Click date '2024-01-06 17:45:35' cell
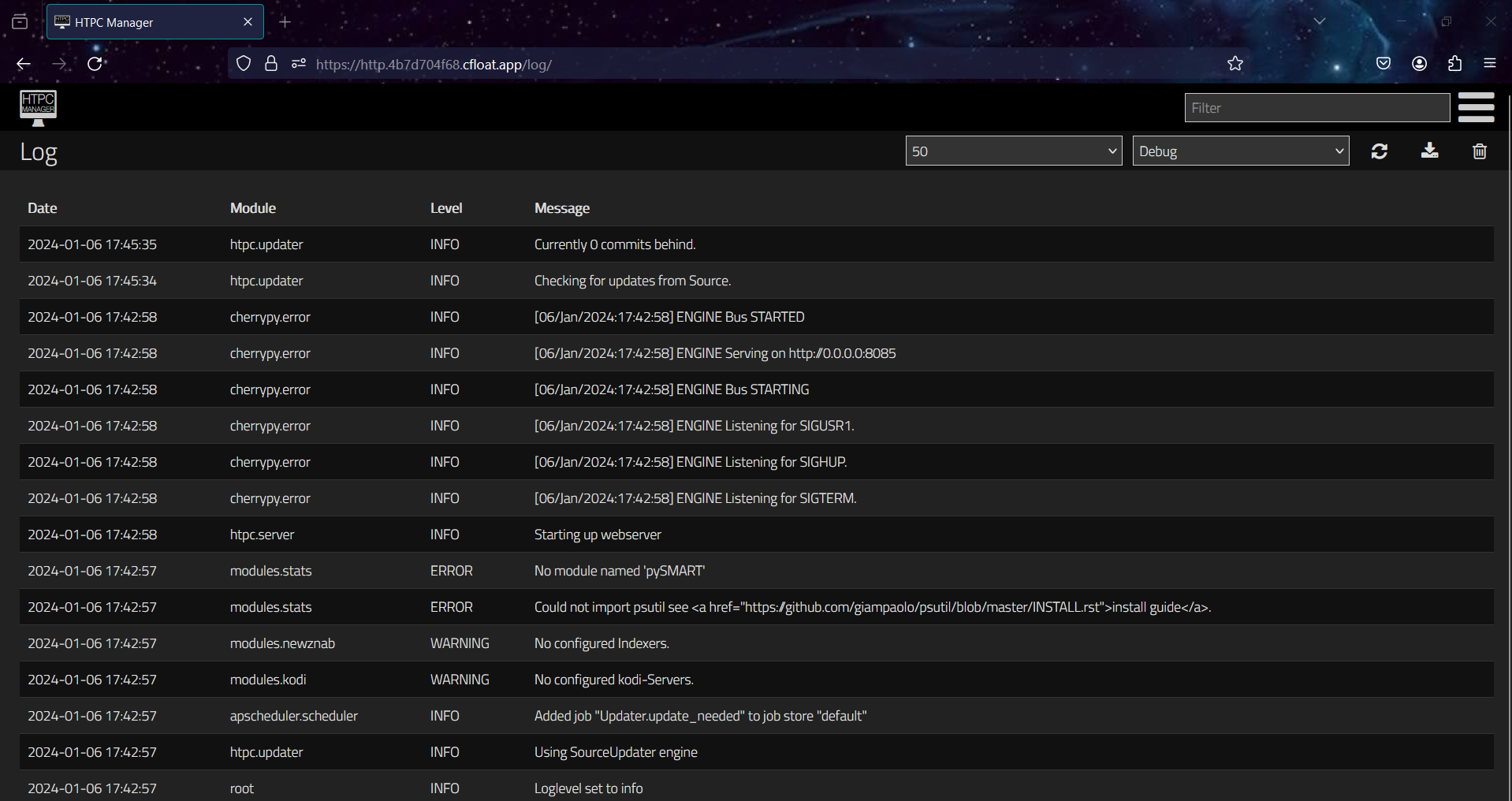The height and width of the screenshot is (801, 1512). coord(92,244)
